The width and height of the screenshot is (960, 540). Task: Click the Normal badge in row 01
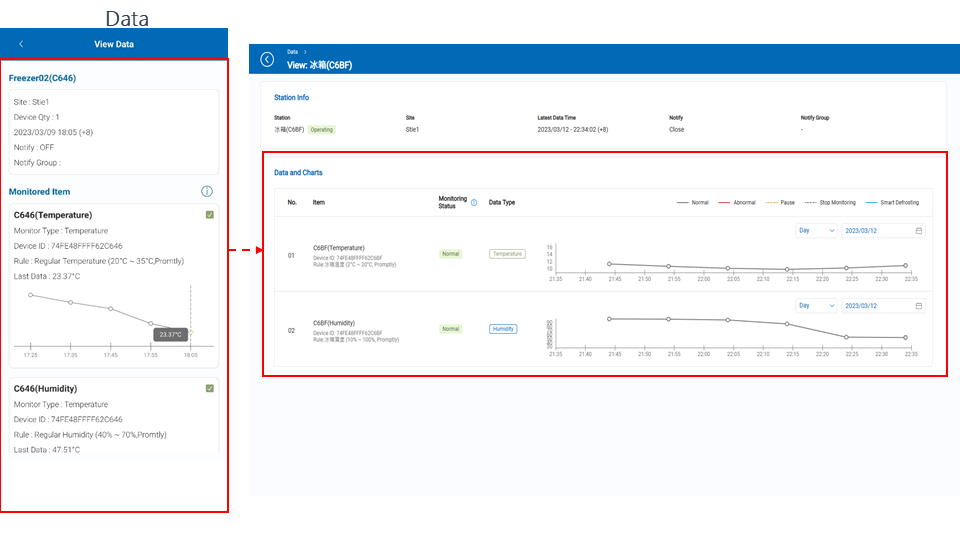pos(451,254)
